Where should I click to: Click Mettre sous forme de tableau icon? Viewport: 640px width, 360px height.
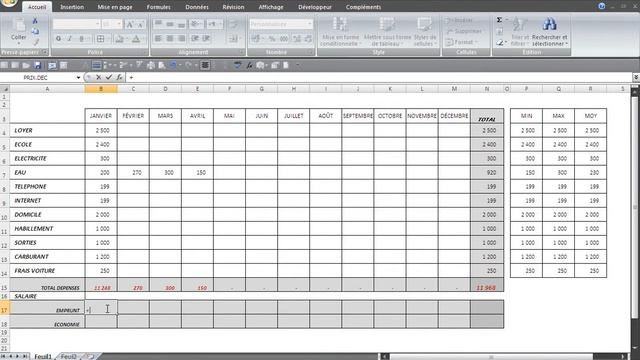[387, 24]
